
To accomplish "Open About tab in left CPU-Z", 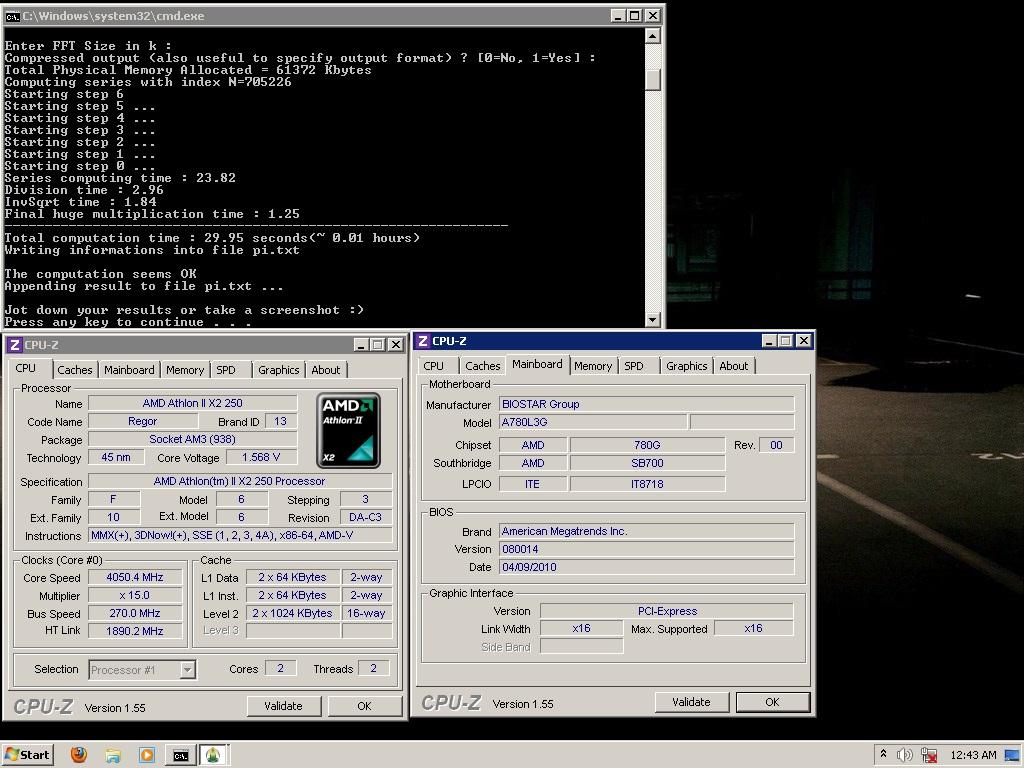I will click(325, 370).
